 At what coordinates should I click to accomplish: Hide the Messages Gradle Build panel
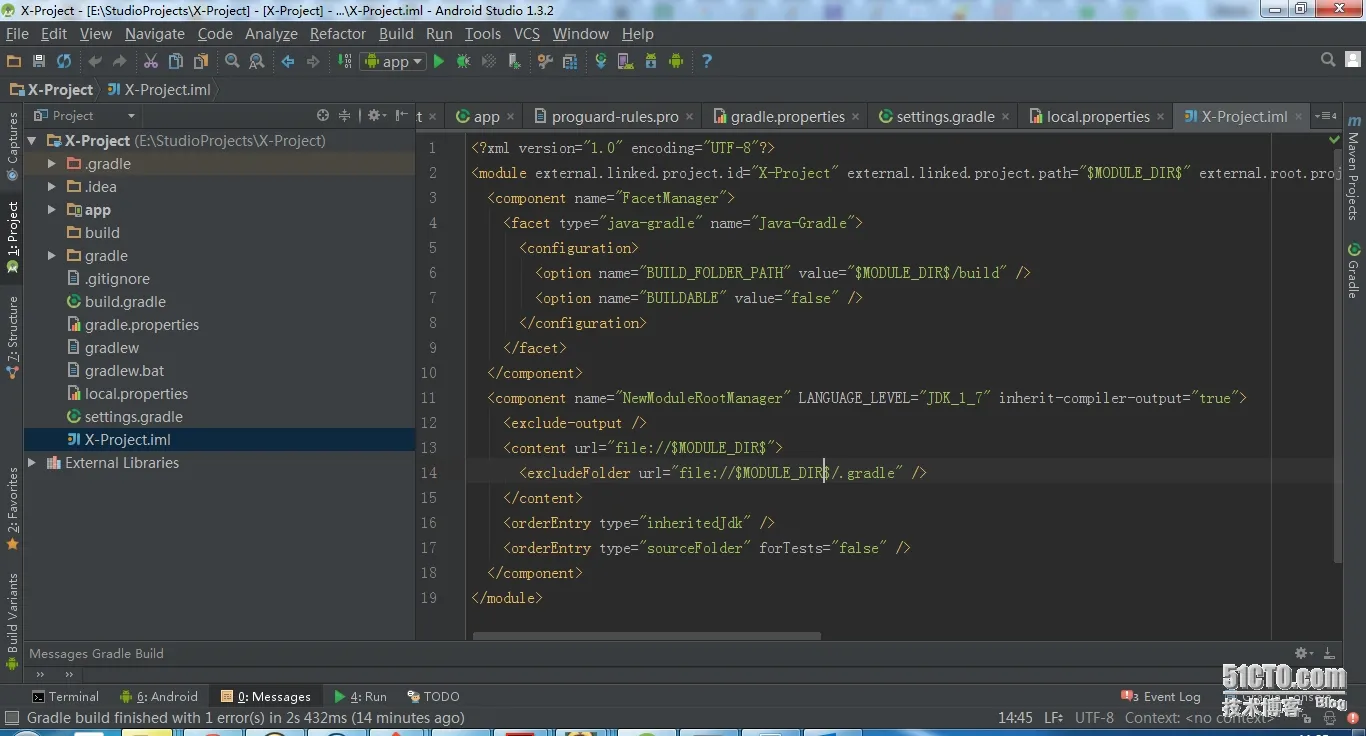(x=1329, y=653)
